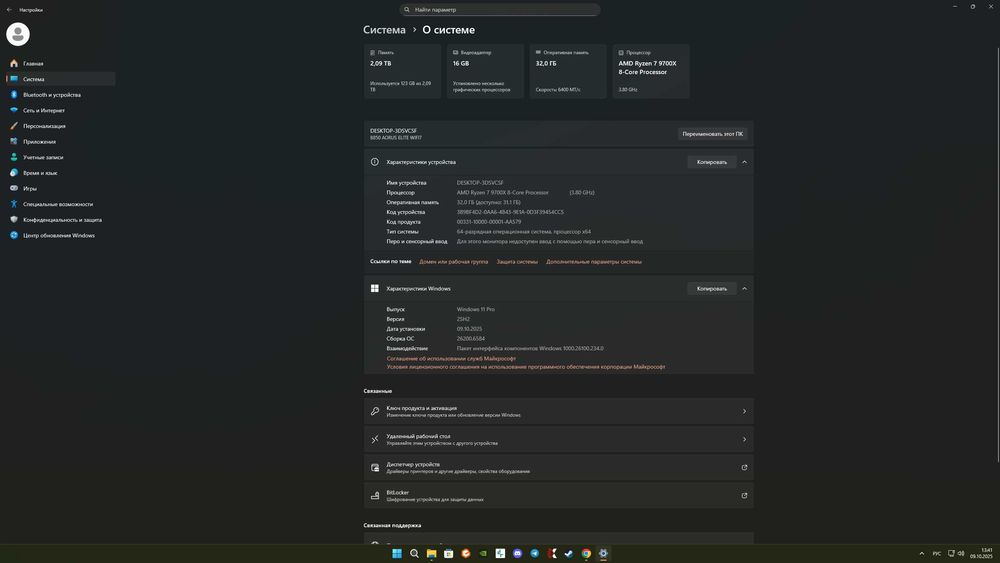Copy device specs with Копировать button
The width and height of the screenshot is (1000, 563).
pyautogui.click(x=712, y=162)
